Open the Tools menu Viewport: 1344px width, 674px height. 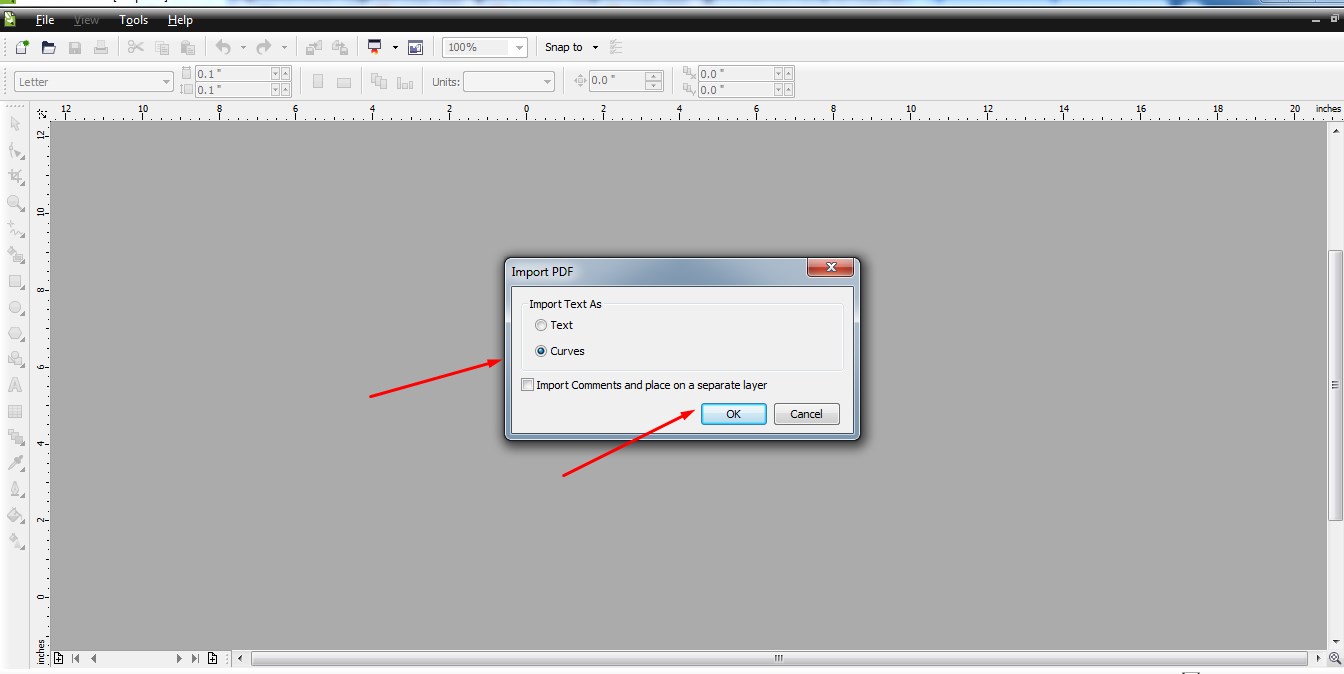(133, 20)
